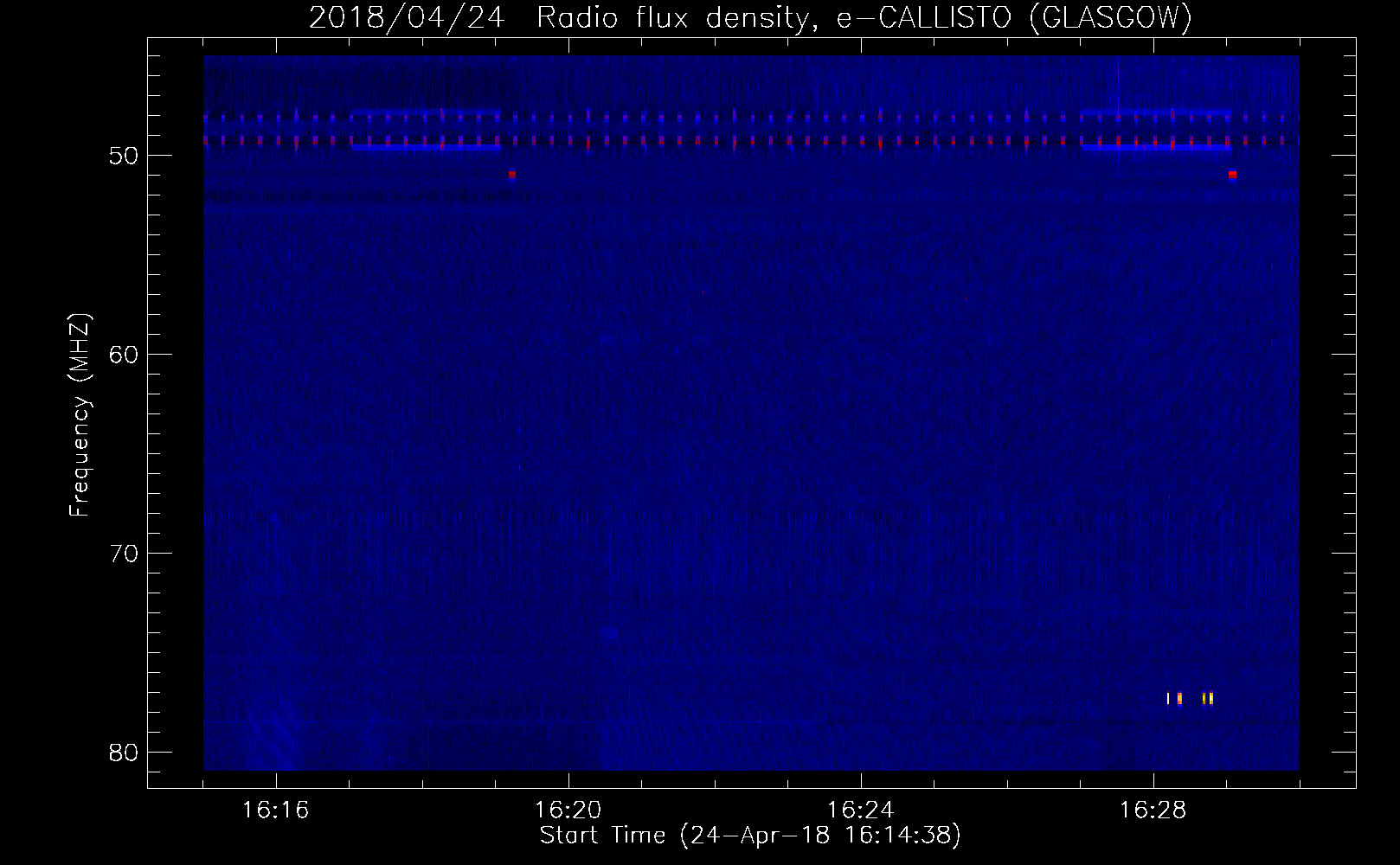
Task: Click the 16:20 time tick label
Action: click(x=568, y=811)
